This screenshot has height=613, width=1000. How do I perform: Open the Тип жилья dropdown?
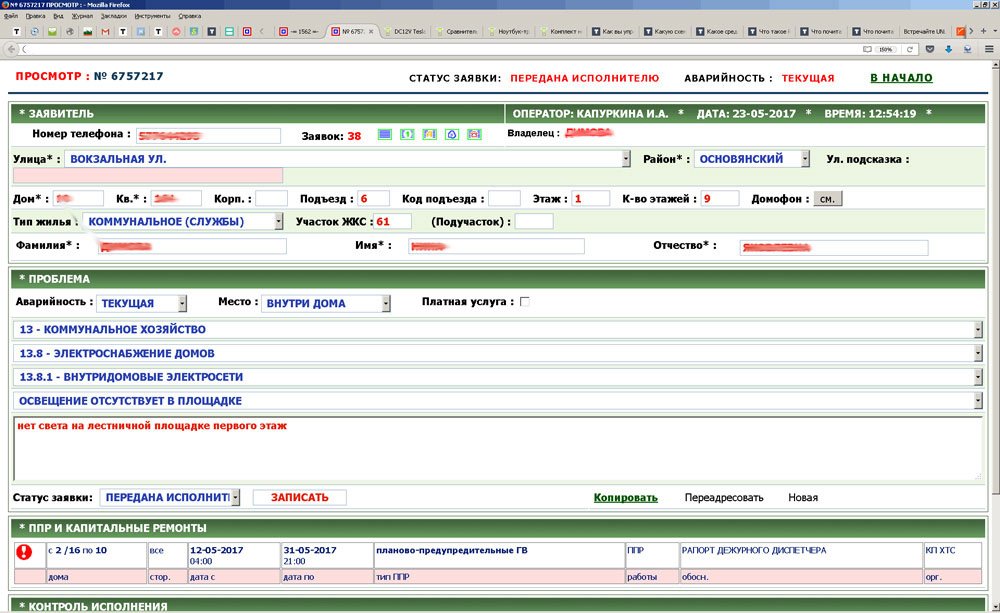click(x=277, y=222)
